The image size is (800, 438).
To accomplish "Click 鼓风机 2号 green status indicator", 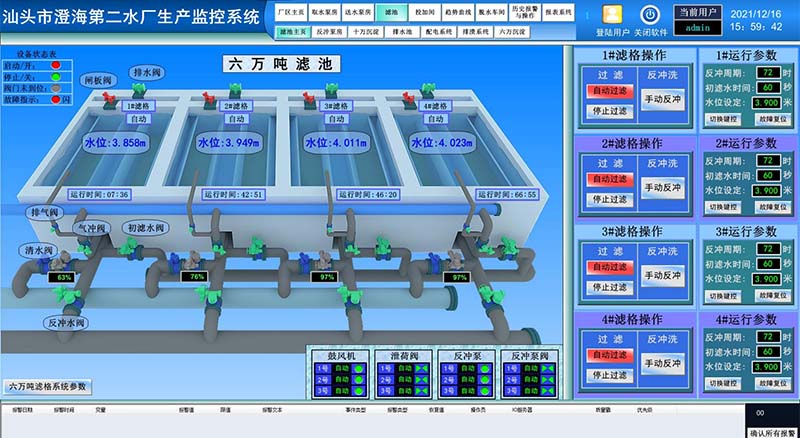I will (359, 380).
